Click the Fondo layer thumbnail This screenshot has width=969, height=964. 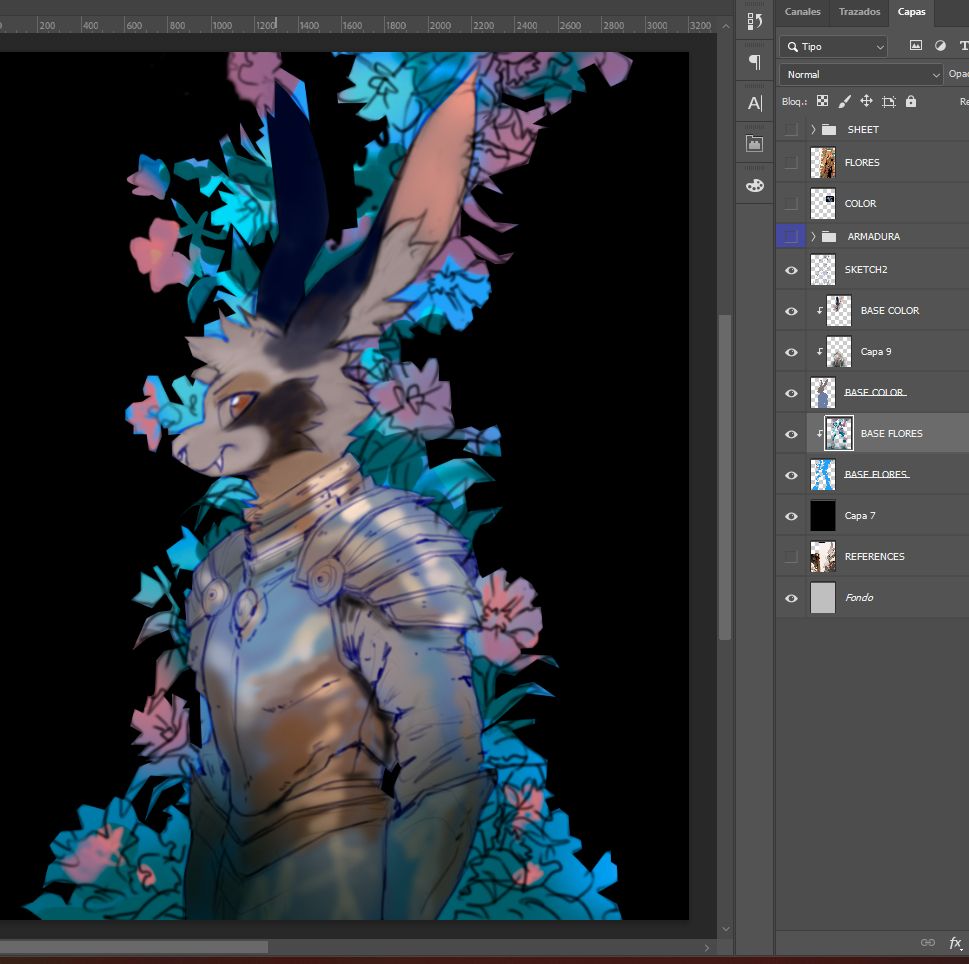pyautogui.click(x=822, y=598)
